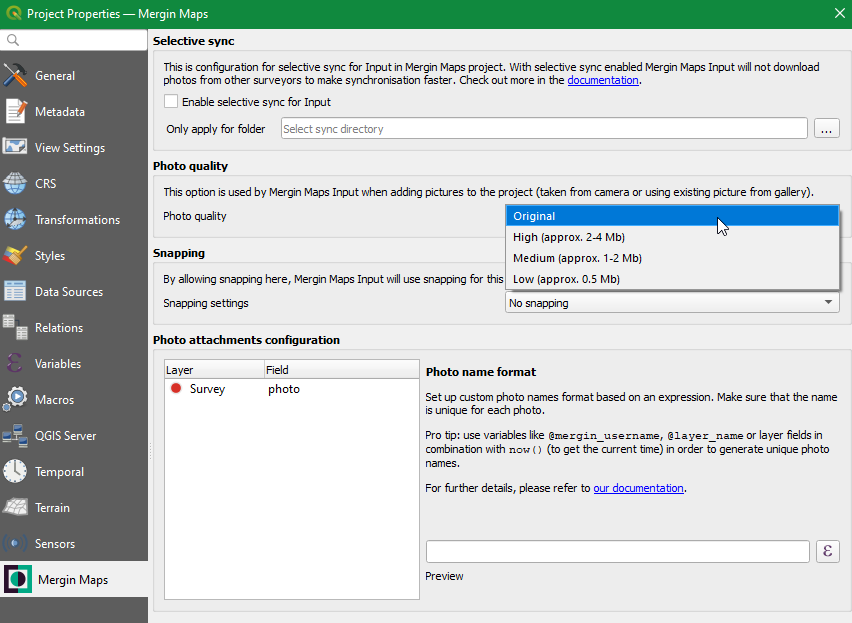Open the Metadata page icon
Image resolution: width=852 pixels, height=623 pixels.
click(15, 111)
